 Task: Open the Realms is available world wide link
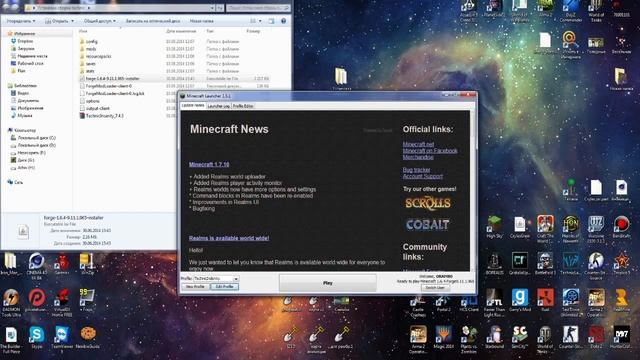229,238
